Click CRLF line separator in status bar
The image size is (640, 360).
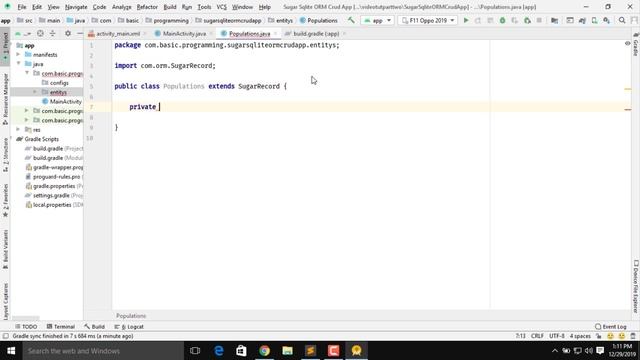pos(537,336)
